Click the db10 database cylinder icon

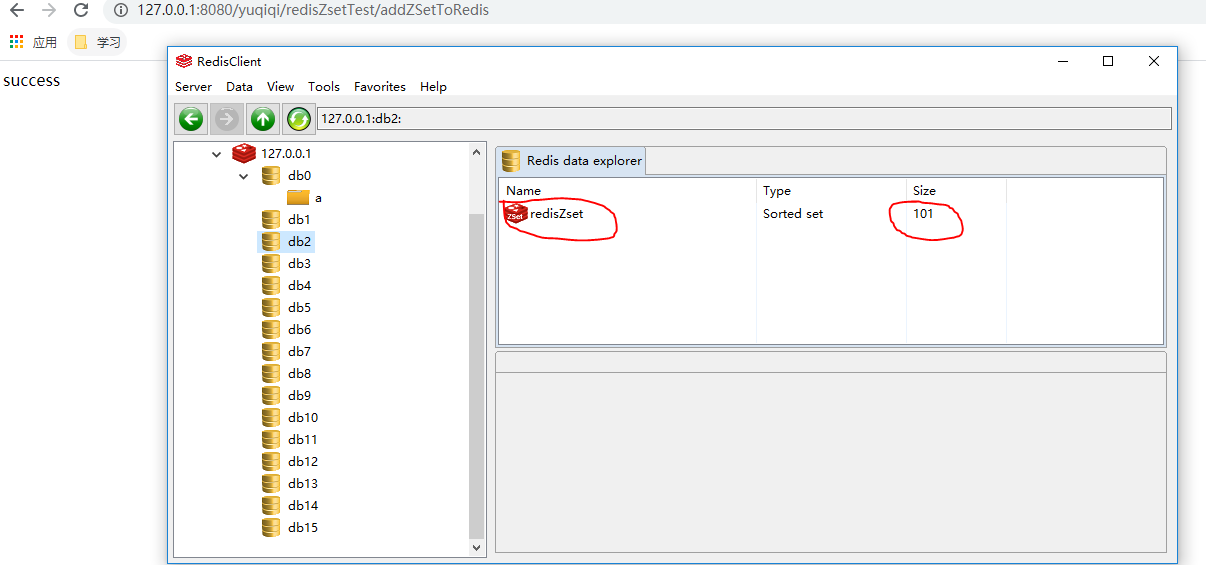point(271,417)
